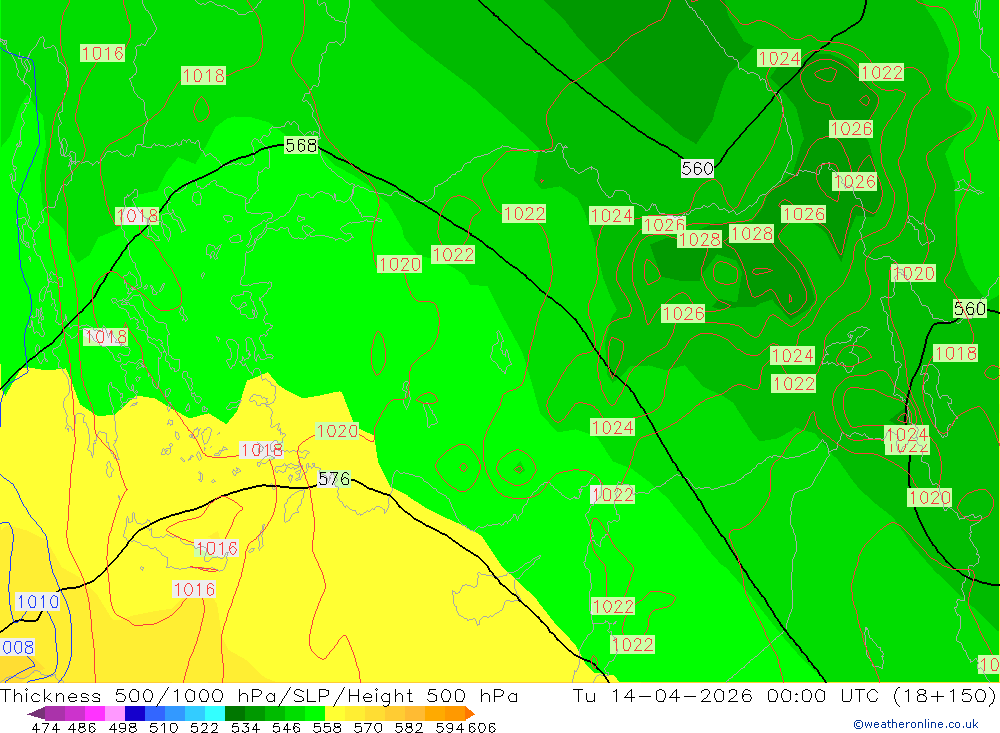Image resolution: width=1000 pixels, height=733 pixels.
Task: Select the dark green 534 legend swatch
Action: (235, 713)
